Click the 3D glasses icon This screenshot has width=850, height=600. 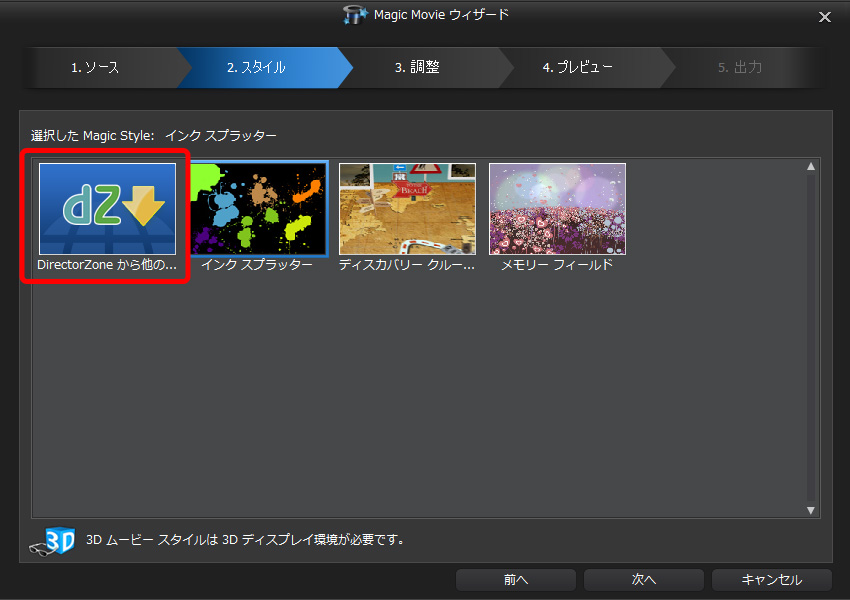click(52, 540)
